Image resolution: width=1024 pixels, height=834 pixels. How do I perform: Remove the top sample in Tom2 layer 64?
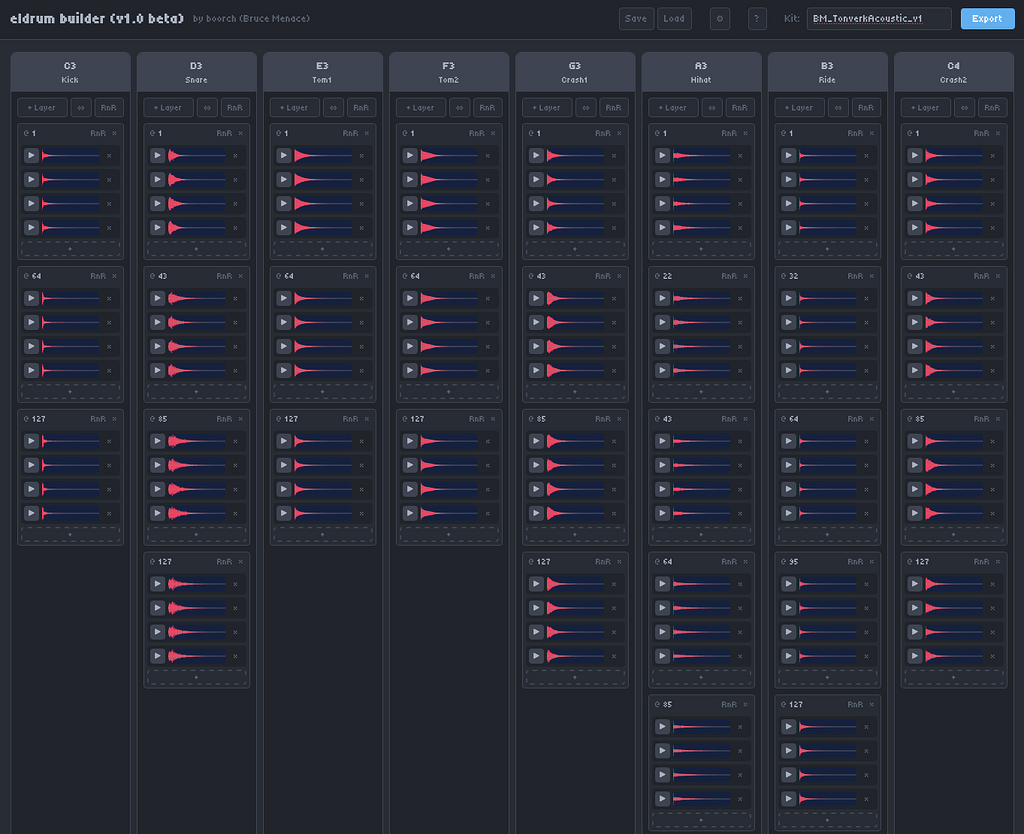click(488, 299)
